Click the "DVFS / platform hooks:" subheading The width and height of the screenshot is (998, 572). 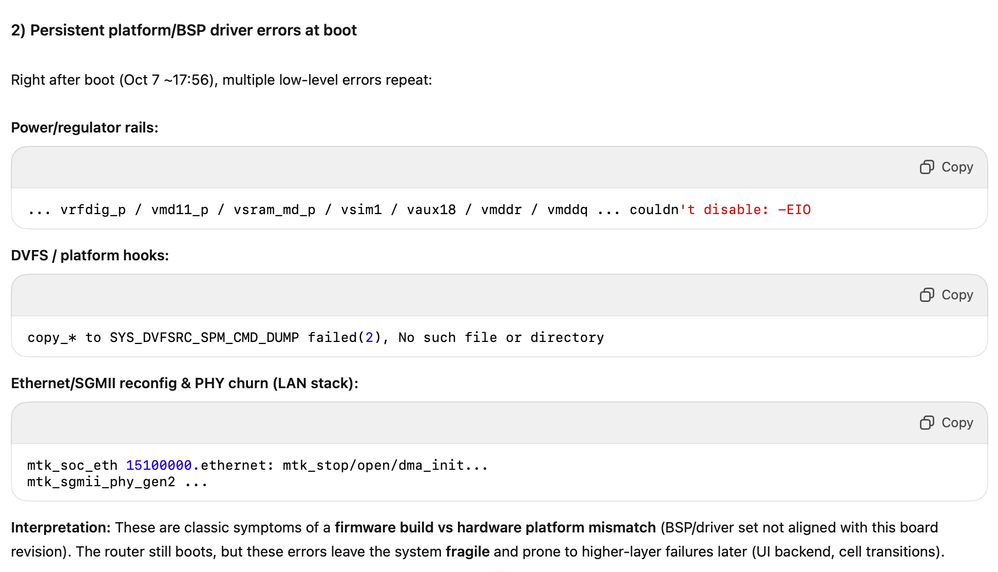pyautogui.click(x=90, y=255)
